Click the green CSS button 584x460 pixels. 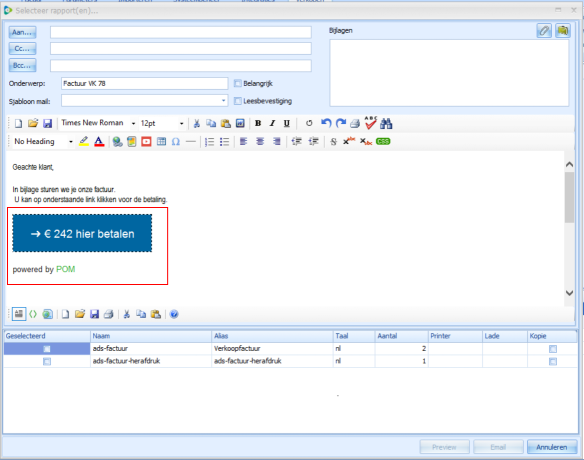pos(383,142)
